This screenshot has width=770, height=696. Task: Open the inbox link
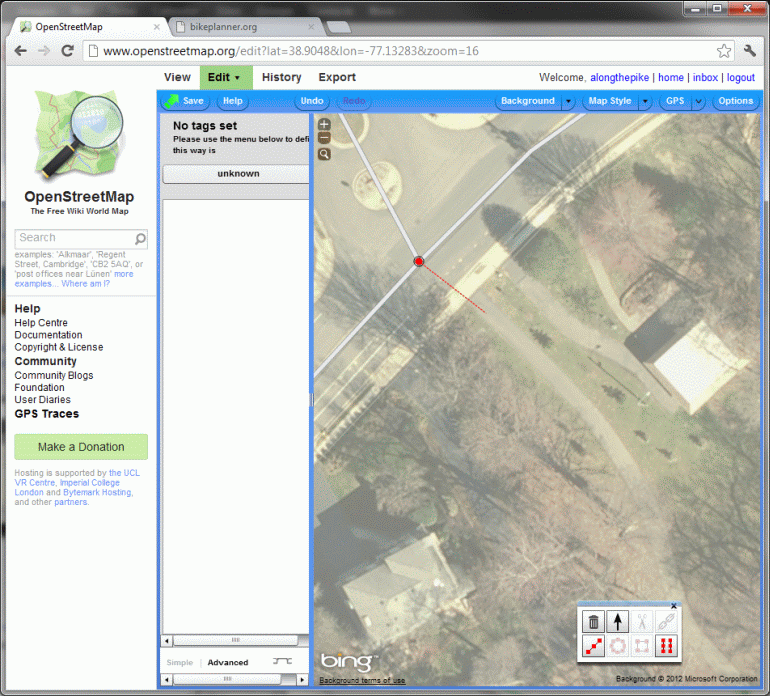coord(705,78)
